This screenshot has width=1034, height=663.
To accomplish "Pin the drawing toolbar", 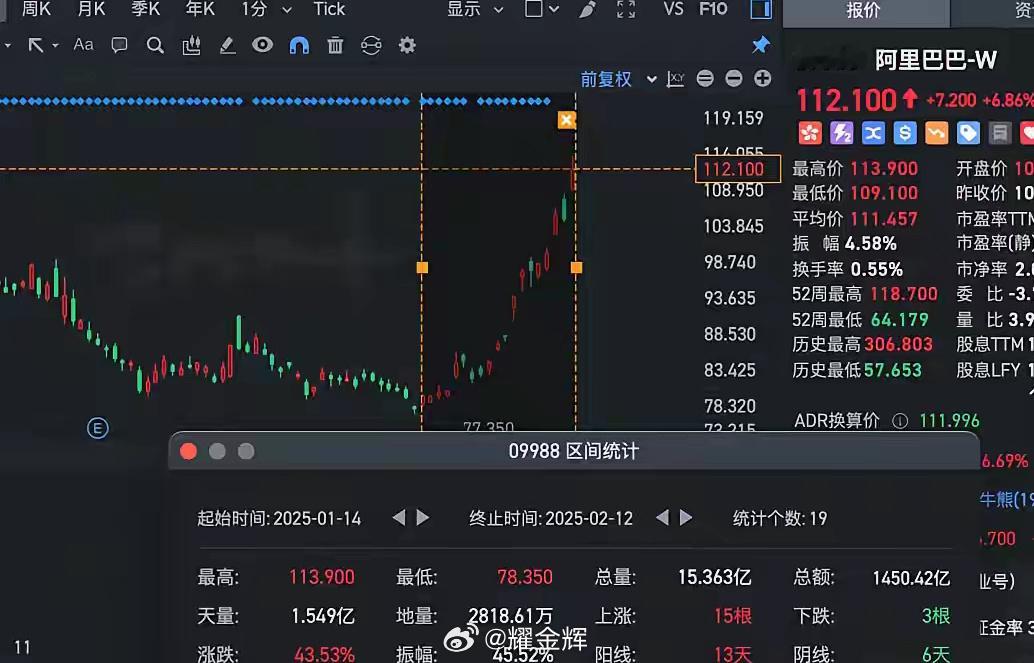I will coord(760,45).
